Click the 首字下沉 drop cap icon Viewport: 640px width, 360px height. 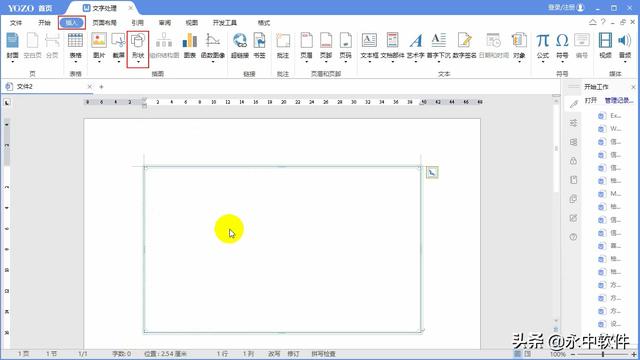pos(438,41)
